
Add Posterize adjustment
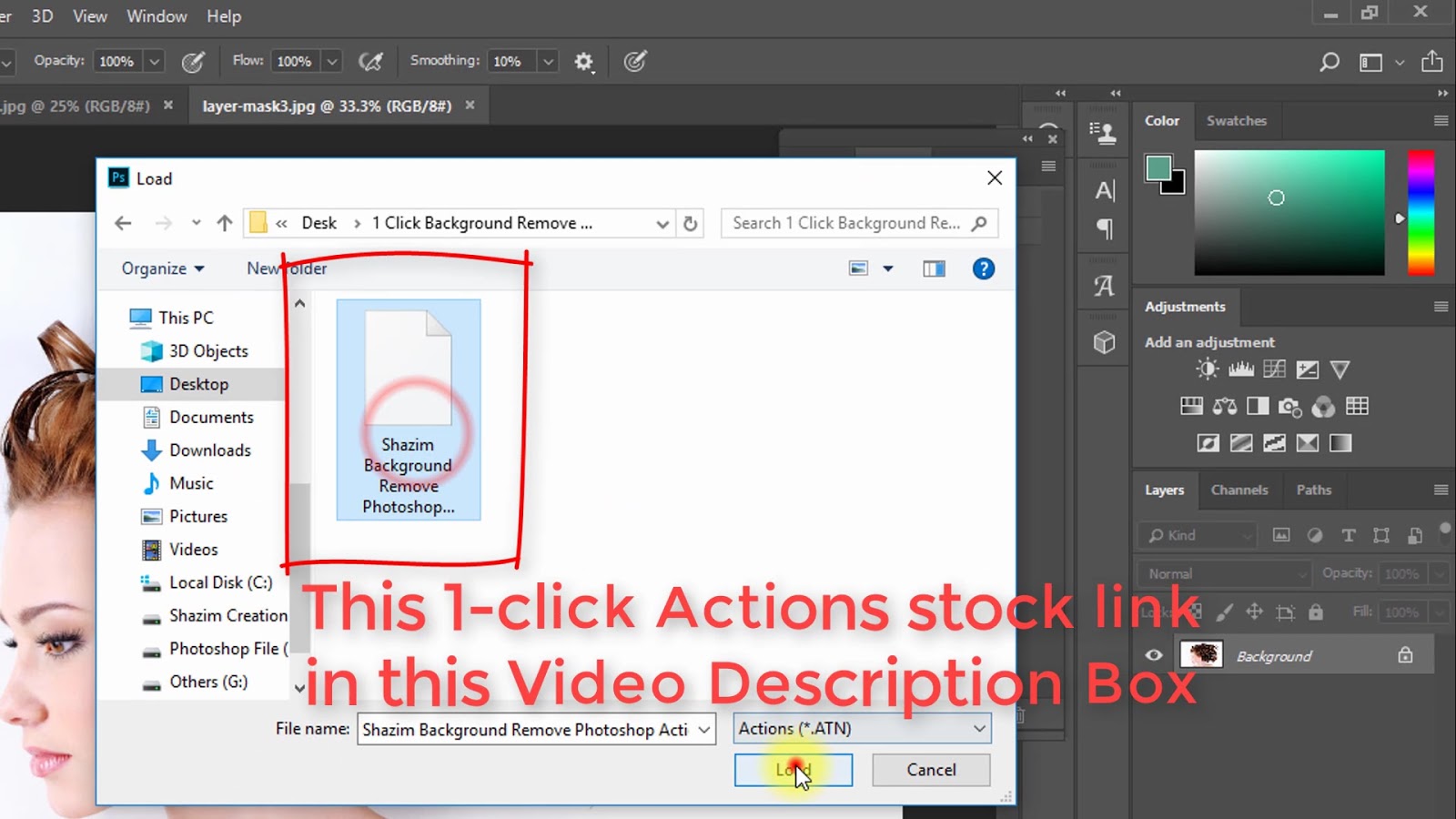tap(1241, 443)
